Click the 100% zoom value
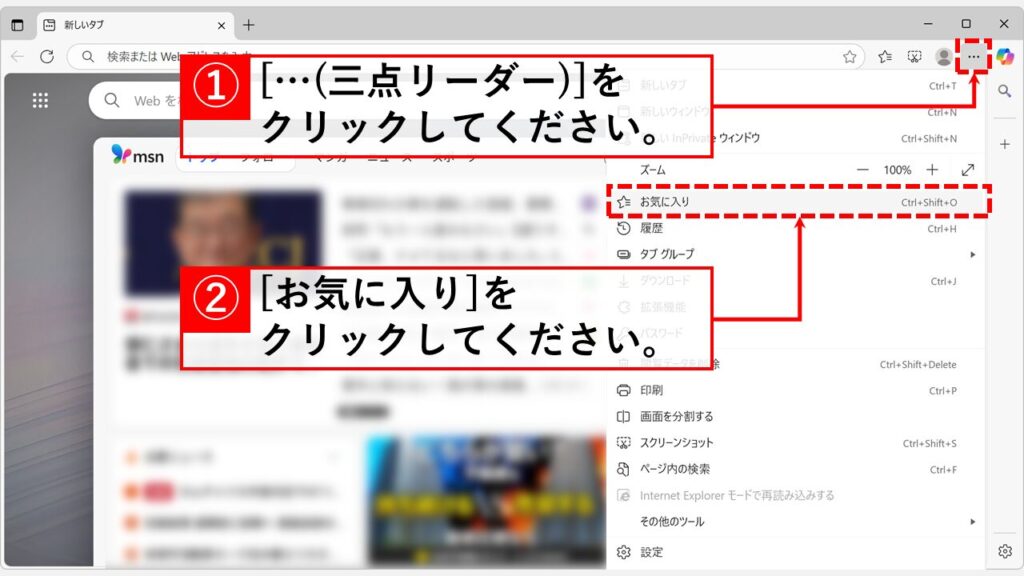The height and width of the screenshot is (576, 1024). click(x=897, y=170)
